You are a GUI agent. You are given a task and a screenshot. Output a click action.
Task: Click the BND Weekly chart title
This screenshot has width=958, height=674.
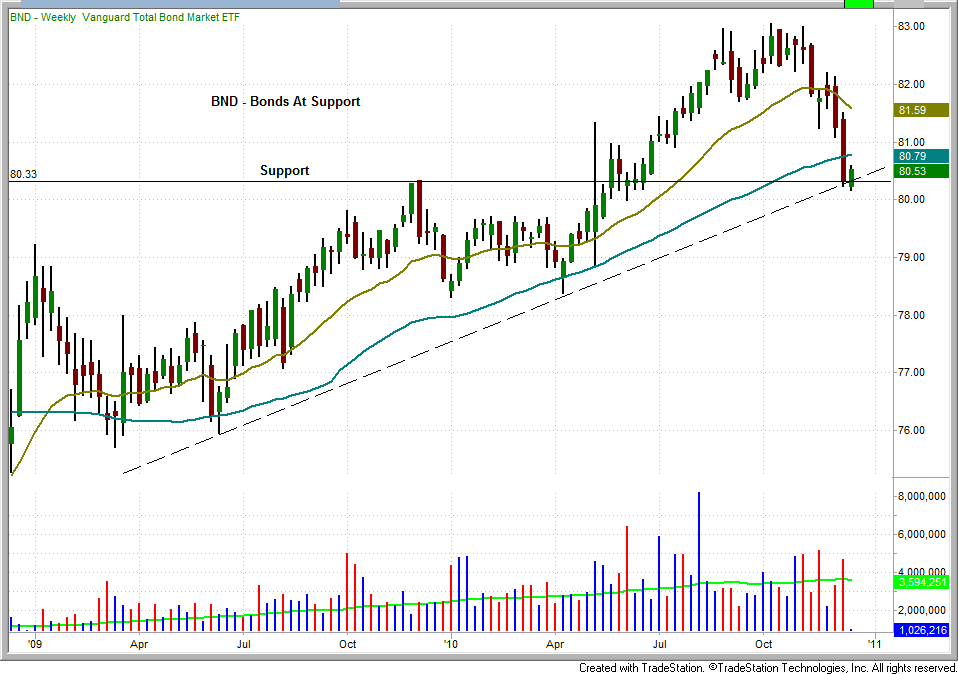click(x=125, y=17)
